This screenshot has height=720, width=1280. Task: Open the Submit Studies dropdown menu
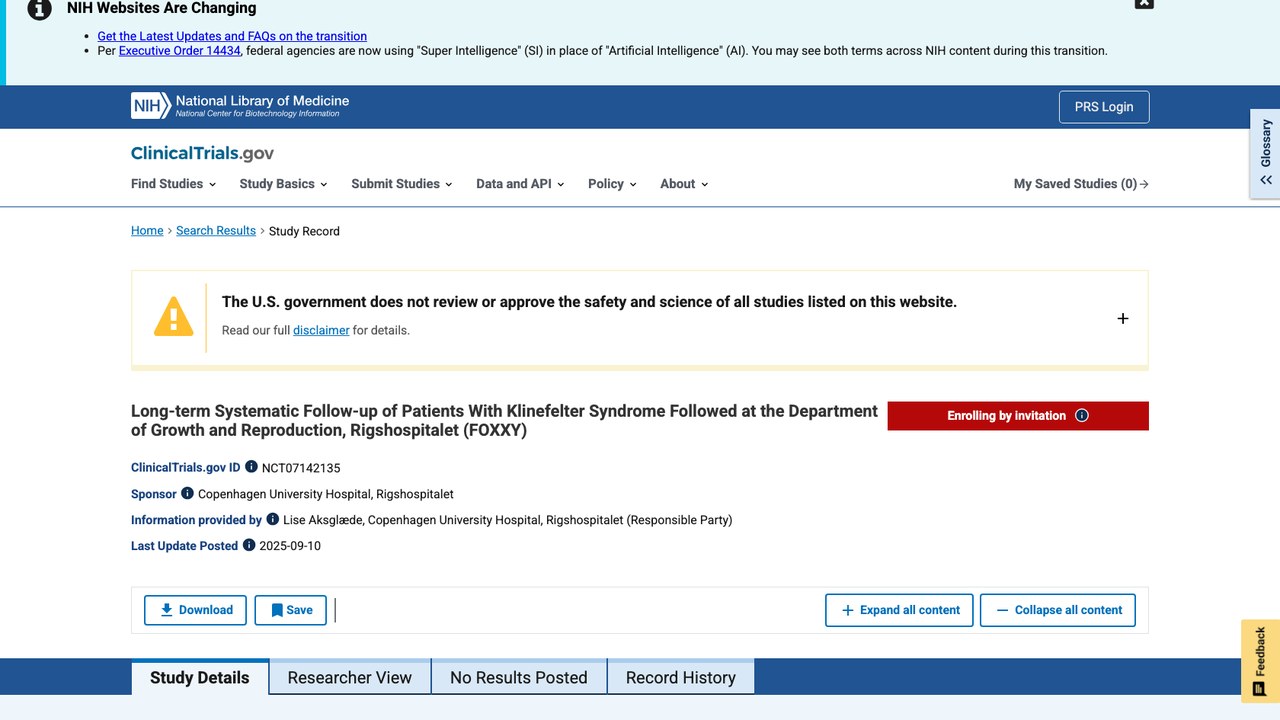point(402,184)
